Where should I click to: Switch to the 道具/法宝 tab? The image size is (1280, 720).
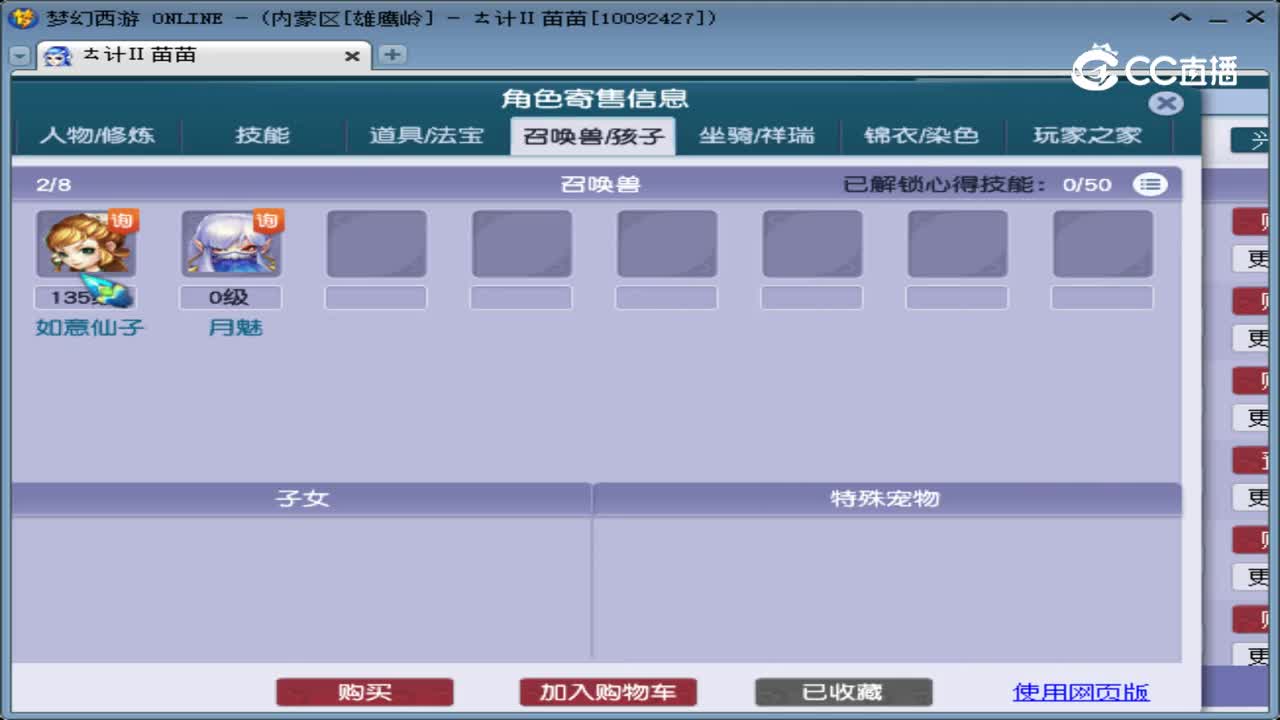pos(427,135)
